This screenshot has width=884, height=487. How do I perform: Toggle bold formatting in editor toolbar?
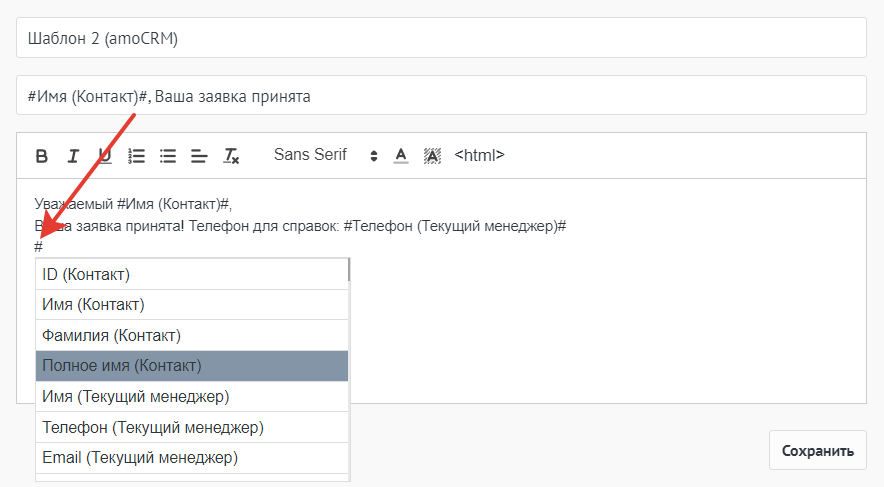42,156
